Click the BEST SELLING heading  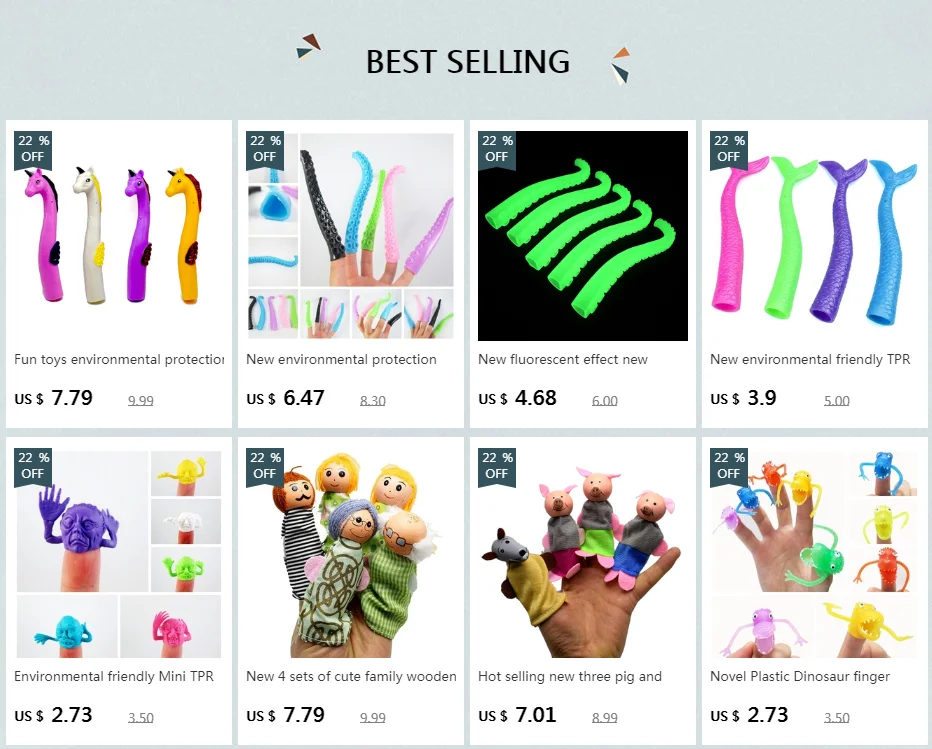(x=468, y=62)
